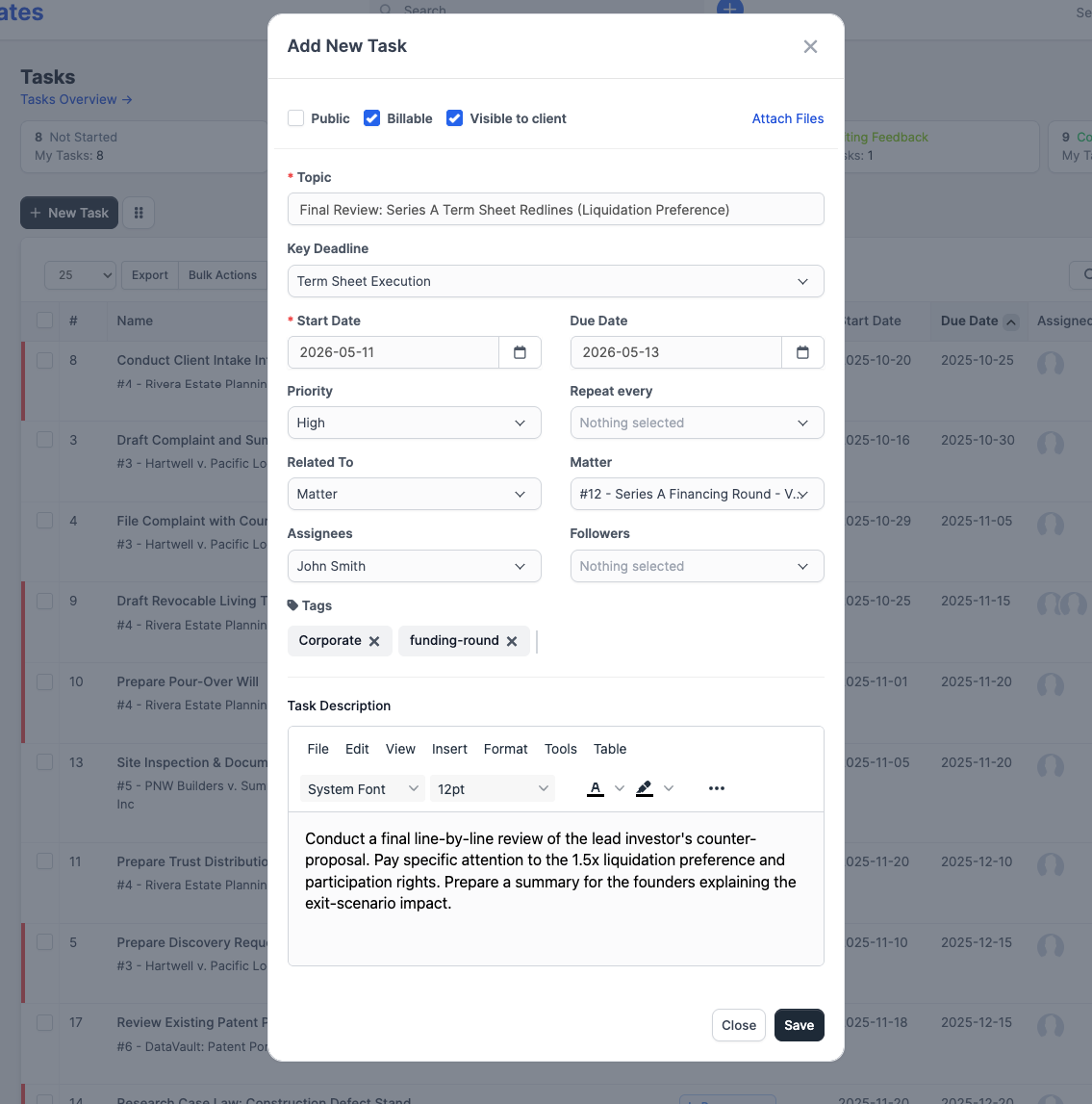The width and height of the screenshot is (1092, 1104).
Task: Click the Due Date column header
Action: pos(969,321)
